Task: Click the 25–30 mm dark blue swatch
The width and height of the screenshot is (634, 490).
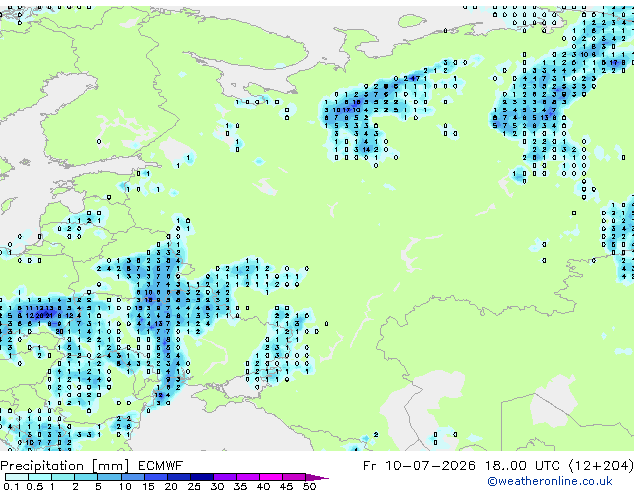Action: (201, 477)
